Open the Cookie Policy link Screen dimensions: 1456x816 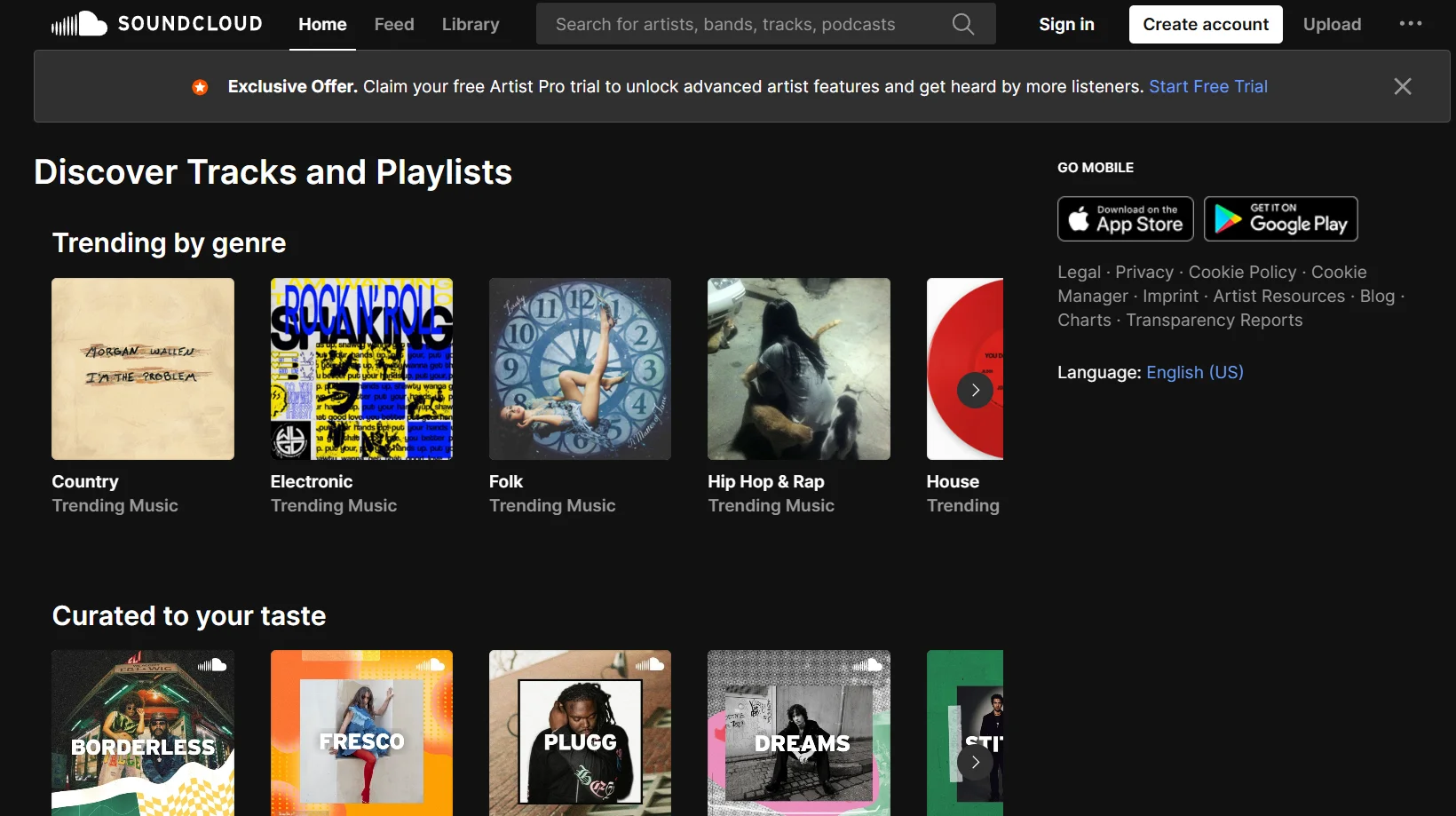[x=1242, y=272]
